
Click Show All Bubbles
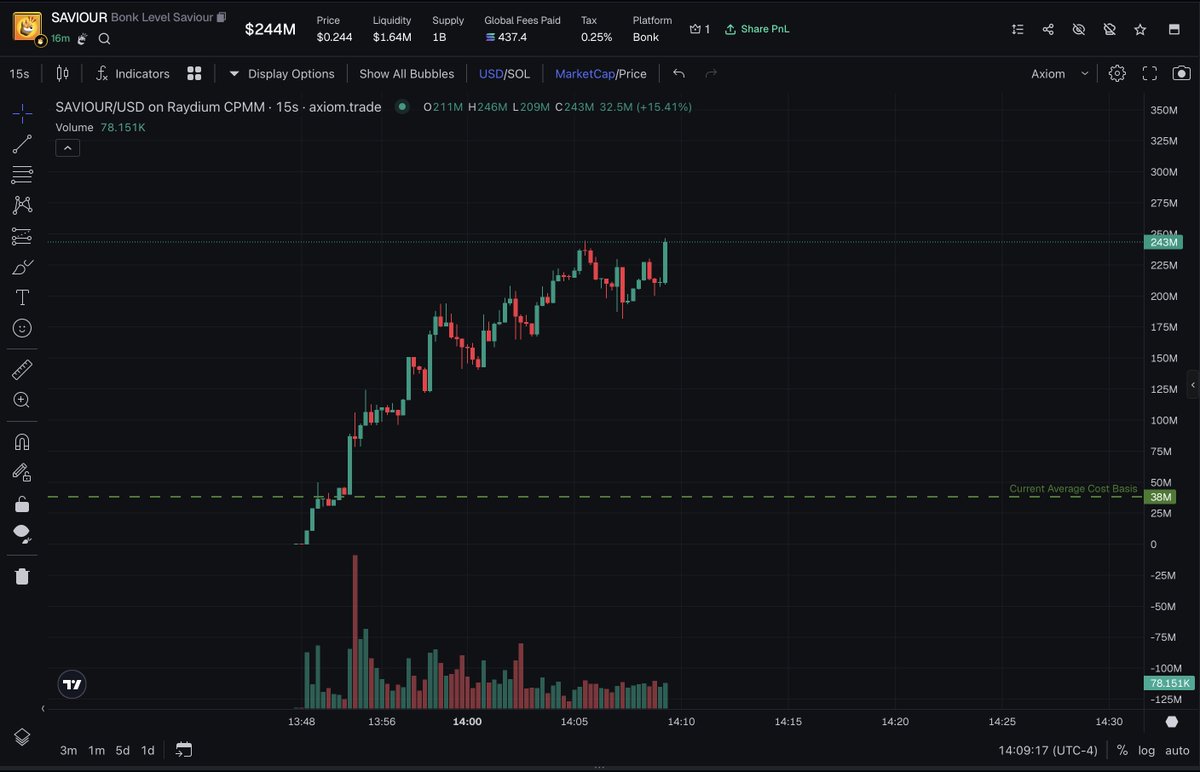[x=406, y=74]
